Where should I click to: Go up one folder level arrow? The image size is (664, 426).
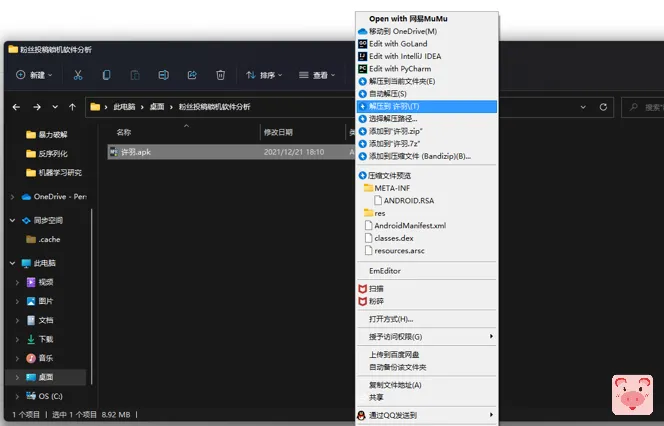[x=72, y=107]
